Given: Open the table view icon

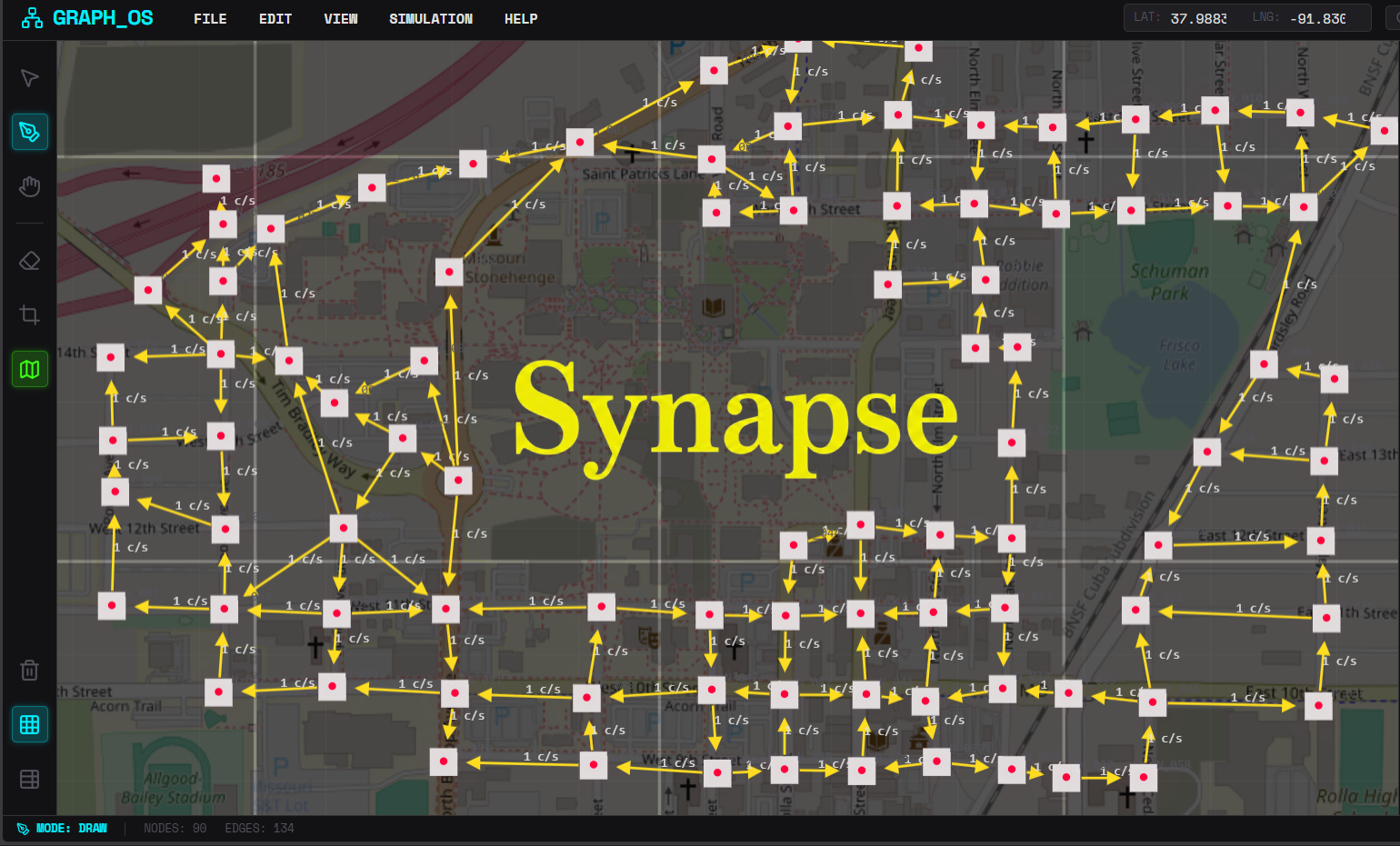Looking at the screenshot, I should pos(29,779).
